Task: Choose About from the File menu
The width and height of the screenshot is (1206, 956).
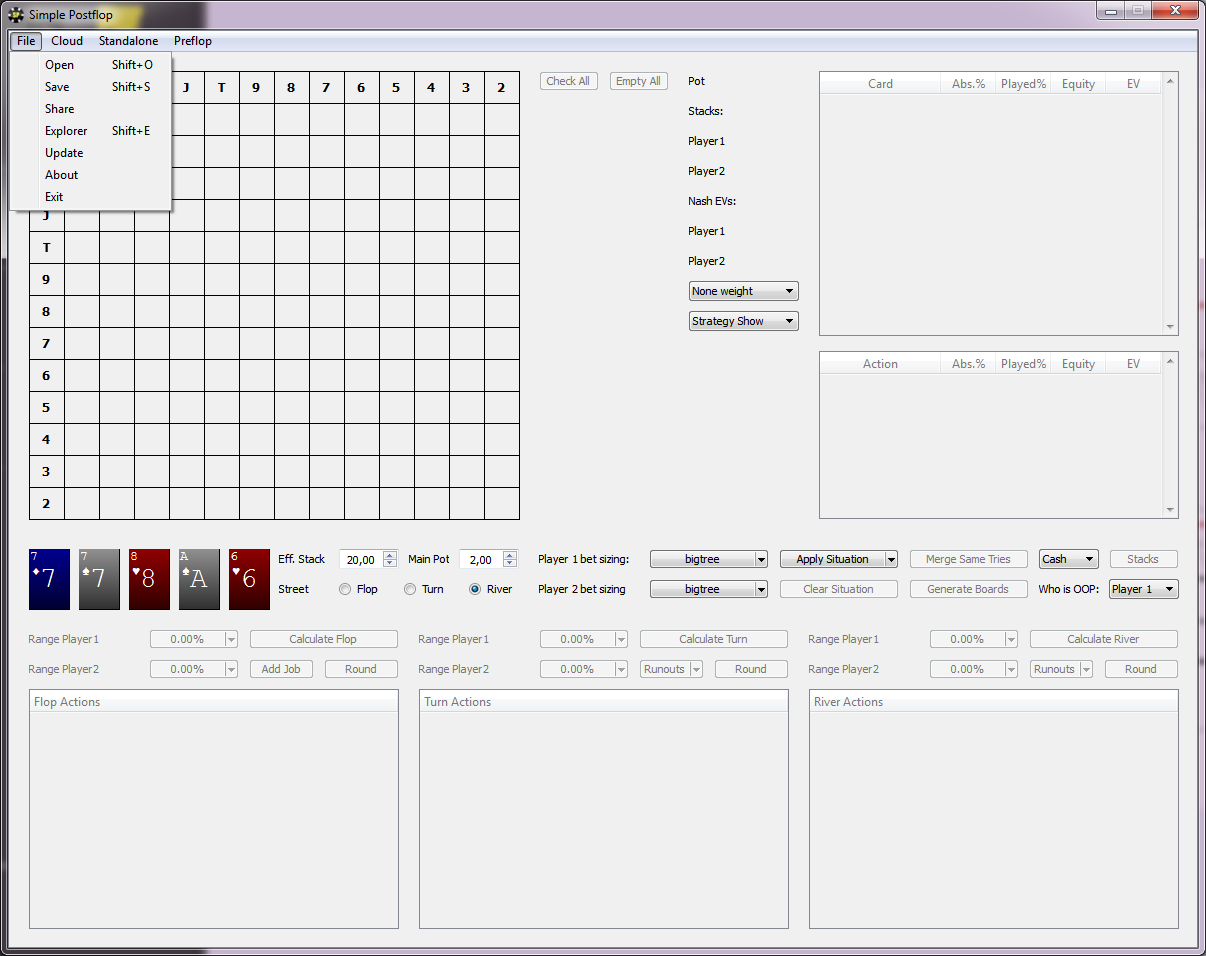Action: [x=91, y=175]
